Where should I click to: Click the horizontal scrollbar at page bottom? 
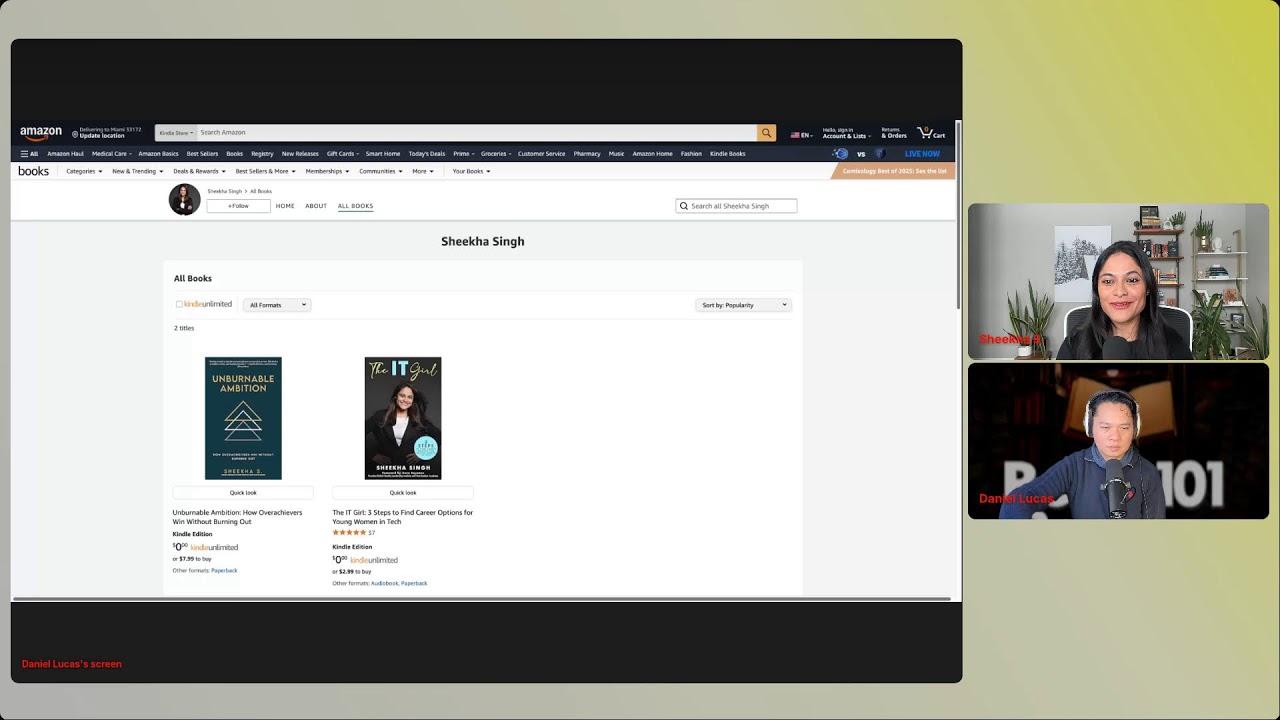[x=481, y=599]
